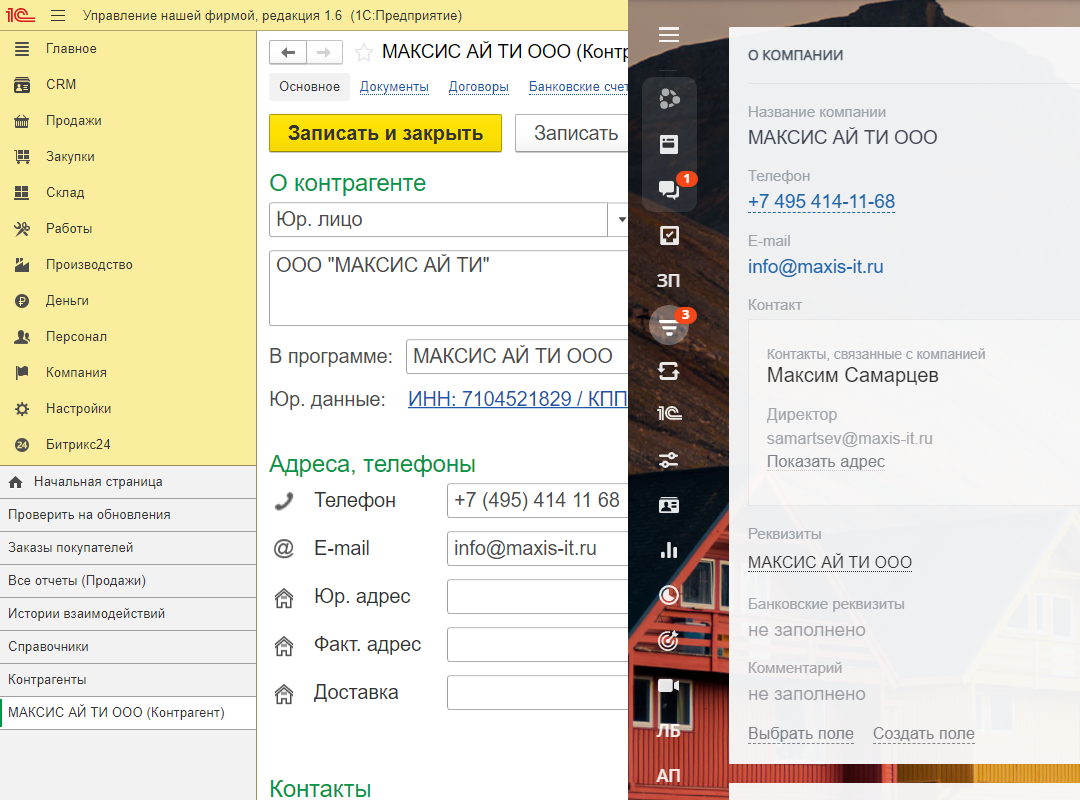Click the Факт. адрес input field
This screenshot has height=800, width=1080.
click(x=537, y=645)
